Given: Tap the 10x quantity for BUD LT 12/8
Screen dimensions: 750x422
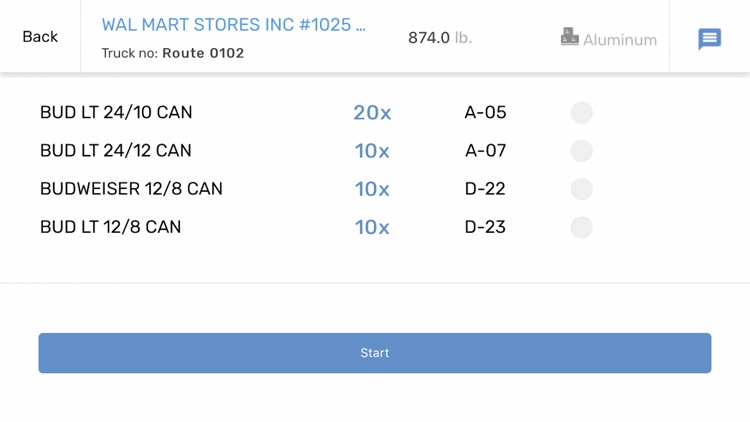Looking at the screenshot, I should (x=372, y=227).
